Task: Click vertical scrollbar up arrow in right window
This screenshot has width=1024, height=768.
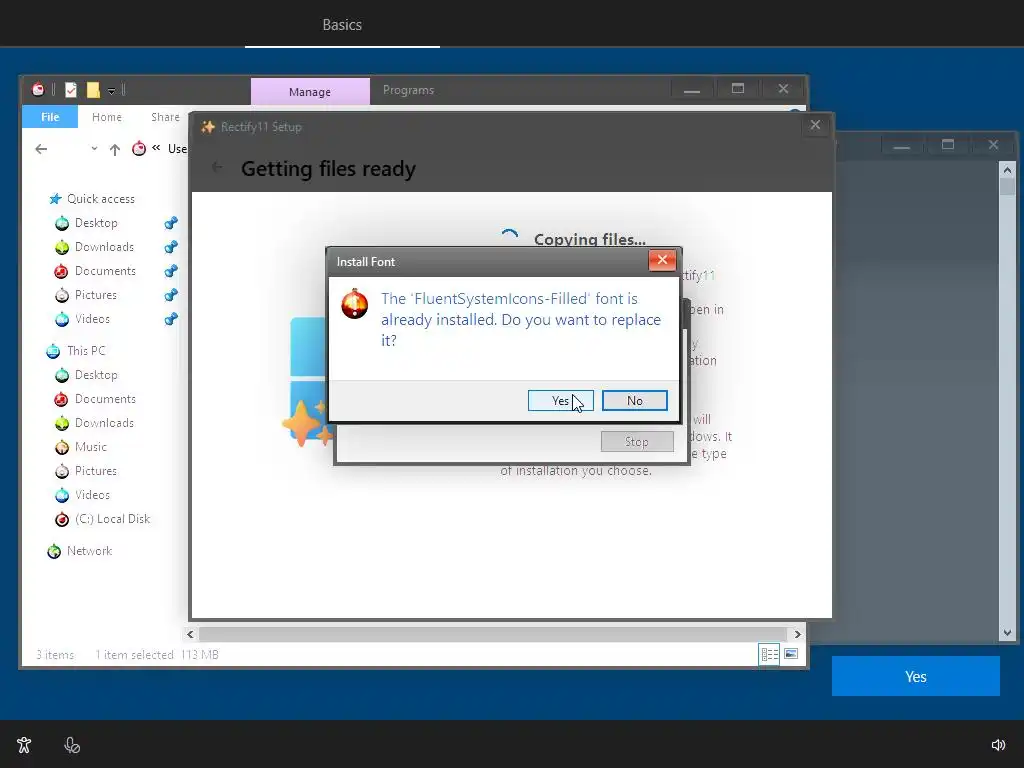Action: tap(1007, 170)
